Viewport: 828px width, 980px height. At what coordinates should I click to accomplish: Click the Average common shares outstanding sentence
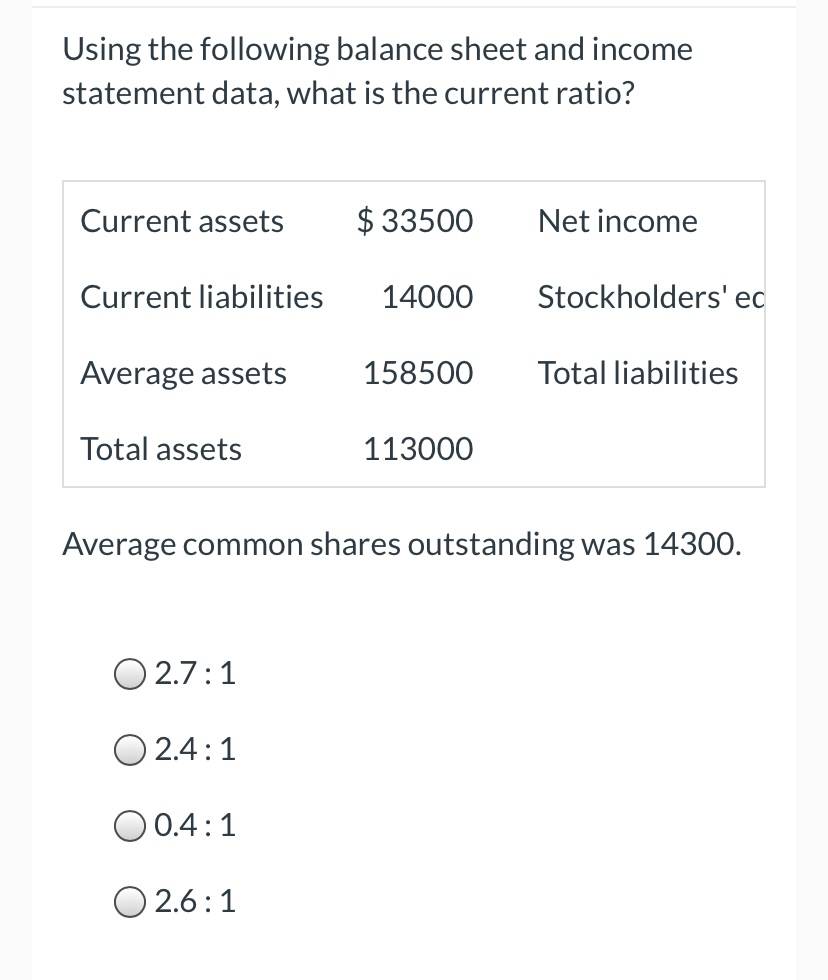pos(402,544)
